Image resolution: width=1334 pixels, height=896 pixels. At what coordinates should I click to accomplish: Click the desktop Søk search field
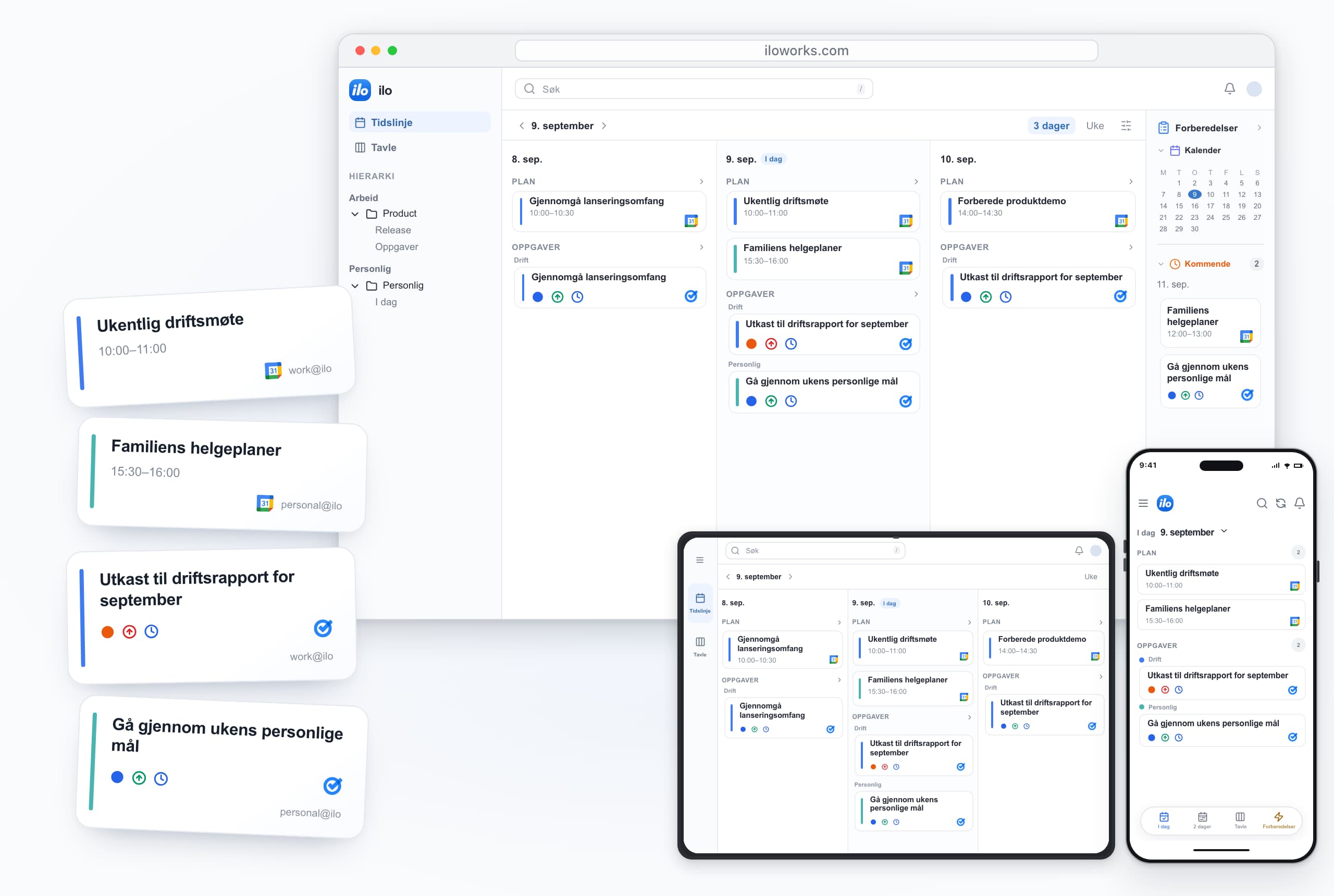[693, 89]
